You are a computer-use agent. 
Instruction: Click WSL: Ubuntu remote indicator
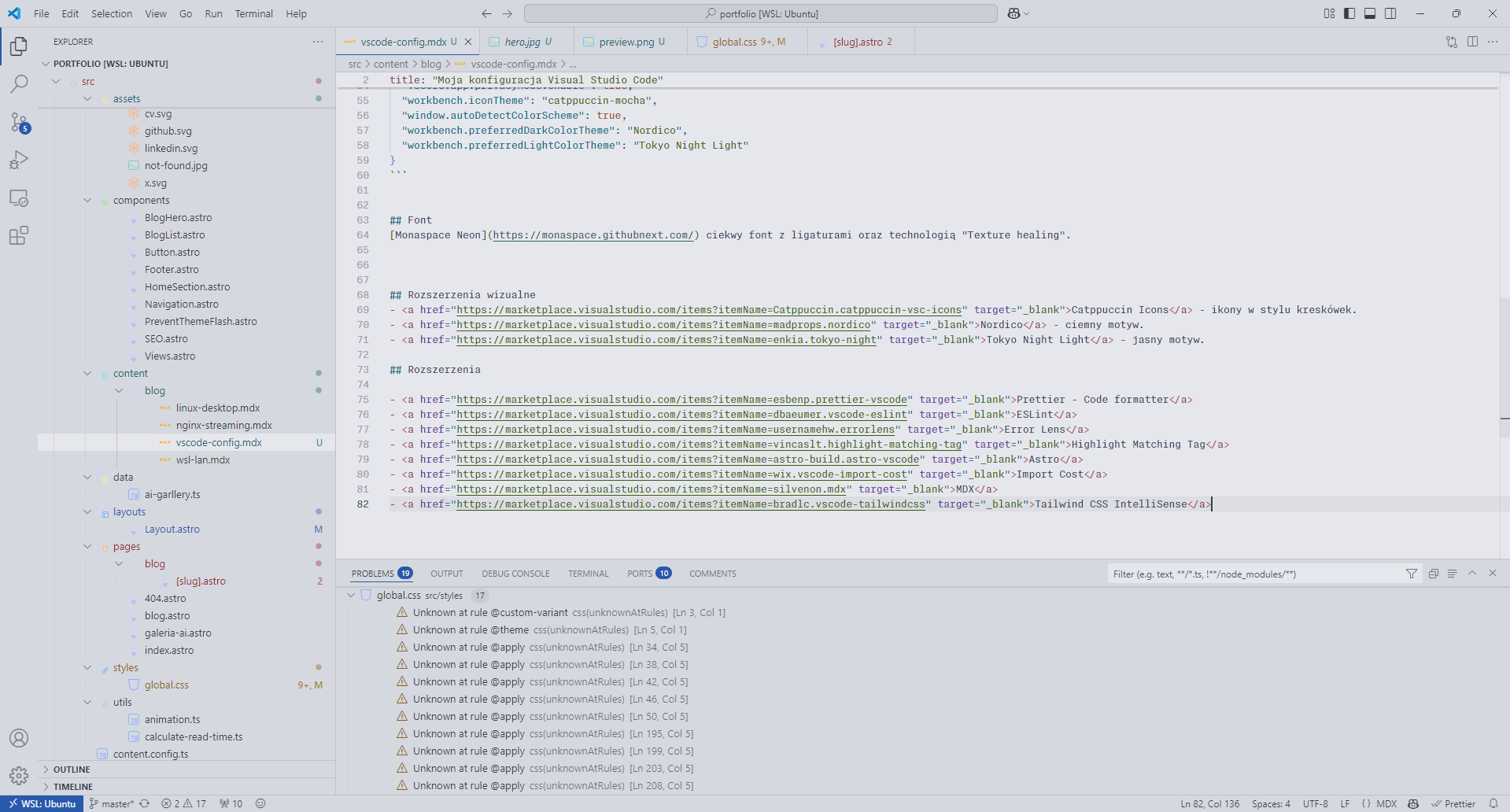(42, 803)
